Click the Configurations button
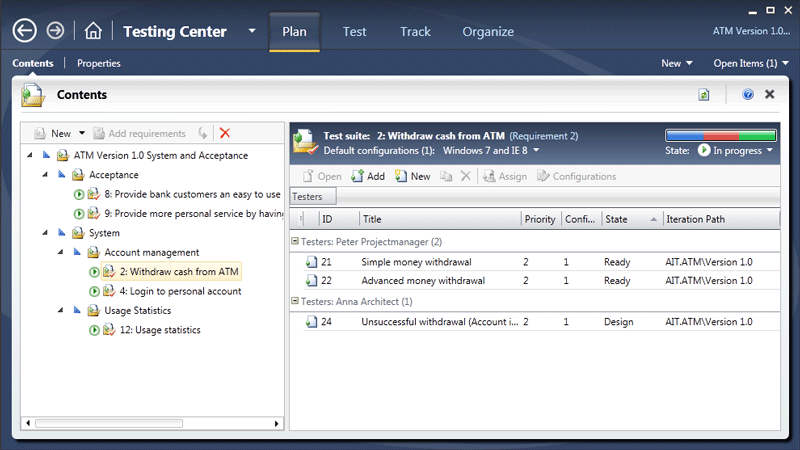The width and height of the screenshot is (800, 450). pos(577,176)
